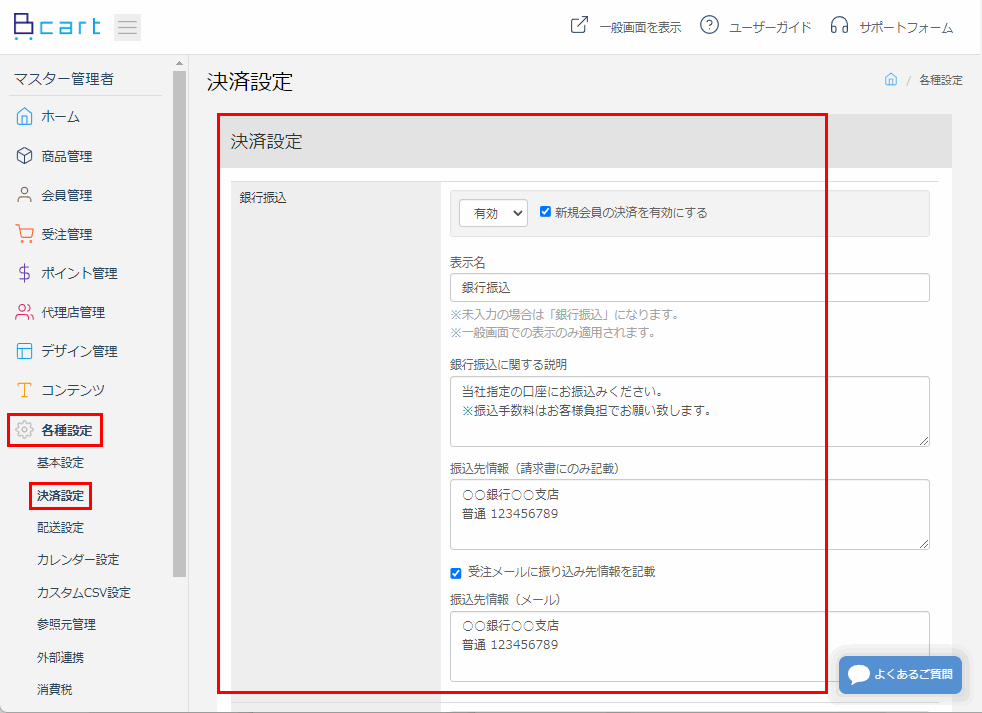Screen dimensions: 982x713
Task: Open the よくあるご質問 chat button
Action: [900, 675]
